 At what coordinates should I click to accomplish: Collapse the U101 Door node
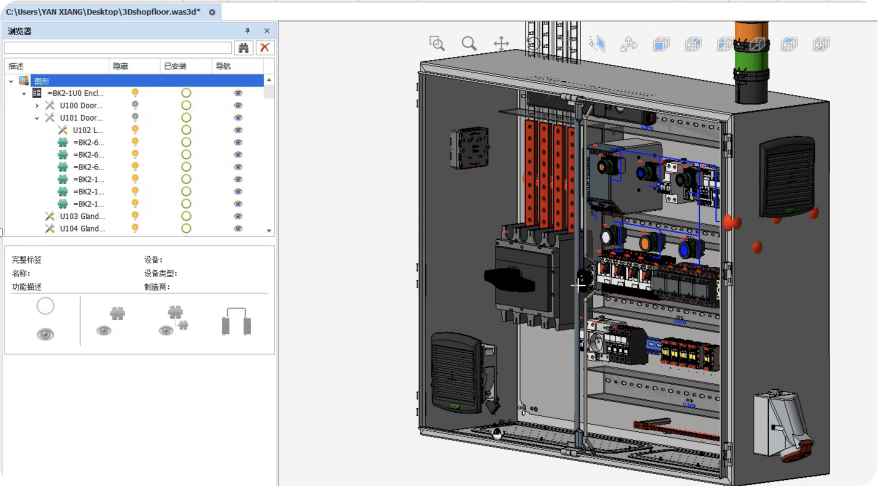pyautogui.click(x=37, y=118)
